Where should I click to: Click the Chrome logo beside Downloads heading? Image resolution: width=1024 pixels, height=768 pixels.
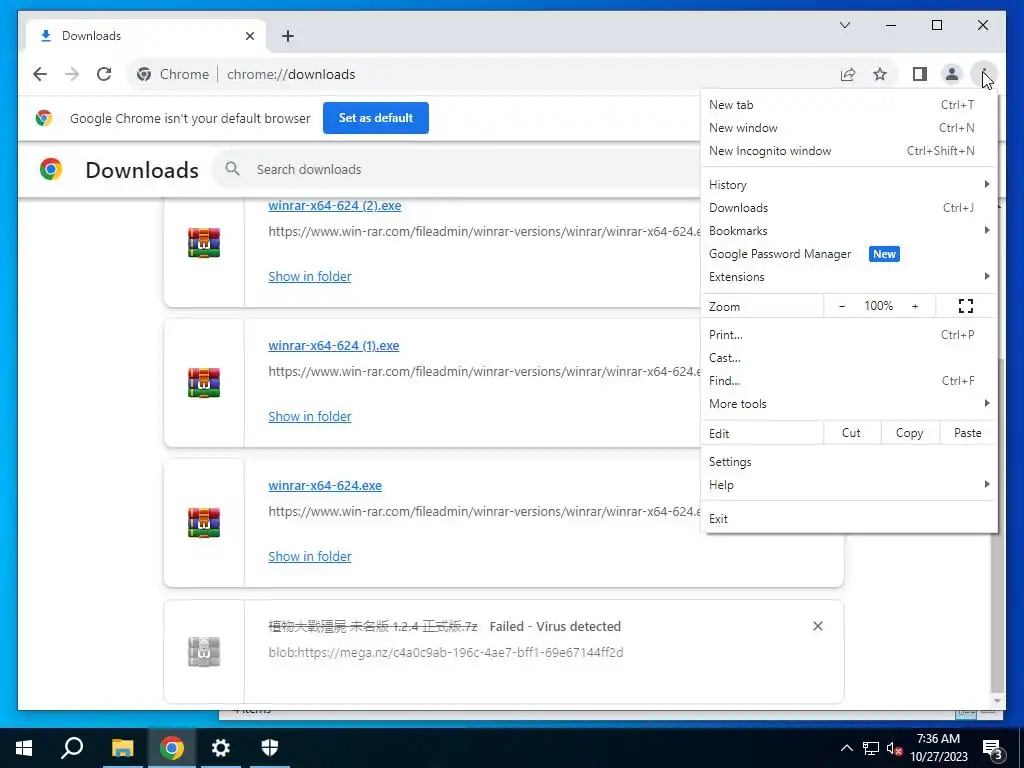[x=51, y=169]
